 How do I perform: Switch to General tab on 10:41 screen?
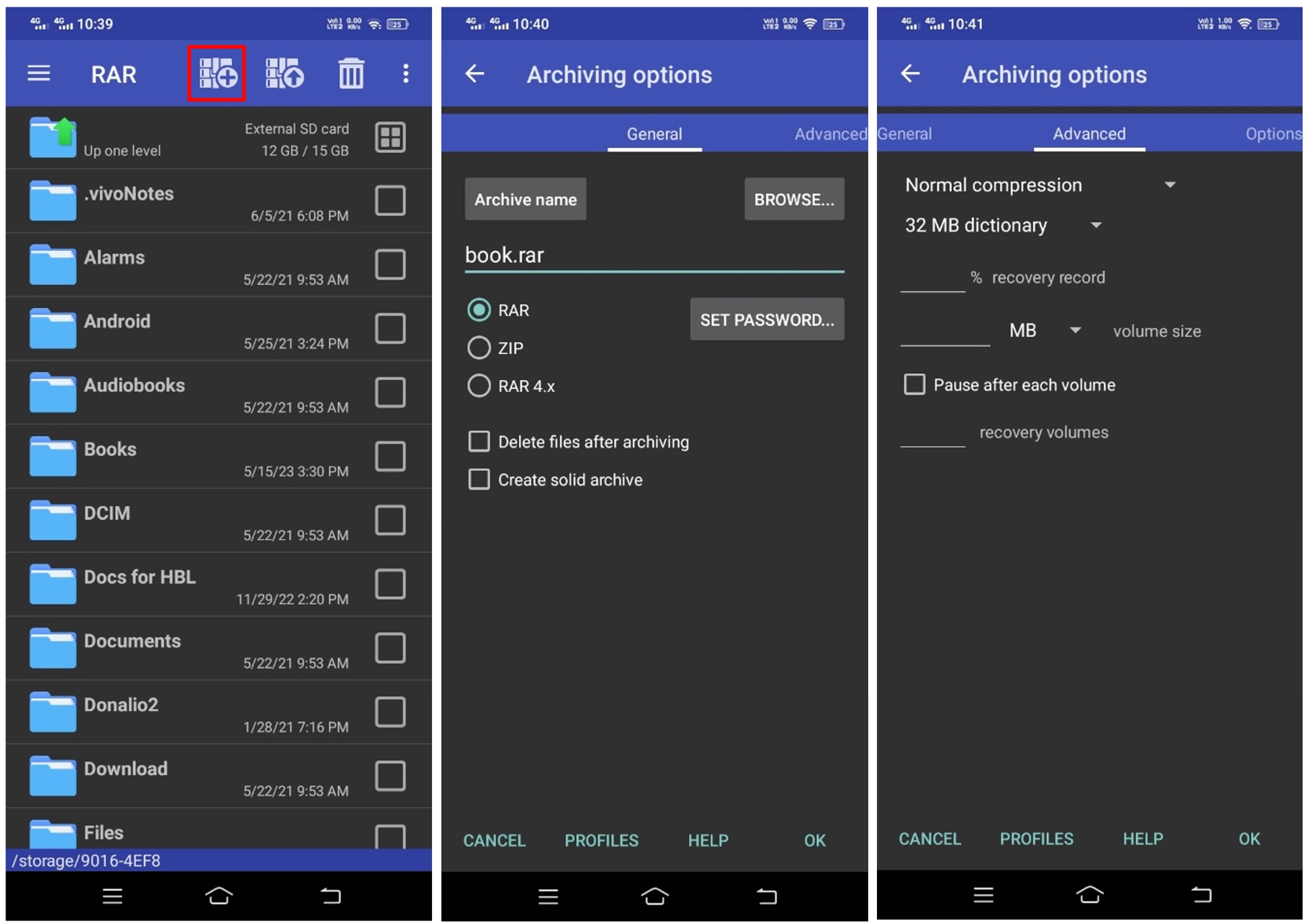pos(905,133)
